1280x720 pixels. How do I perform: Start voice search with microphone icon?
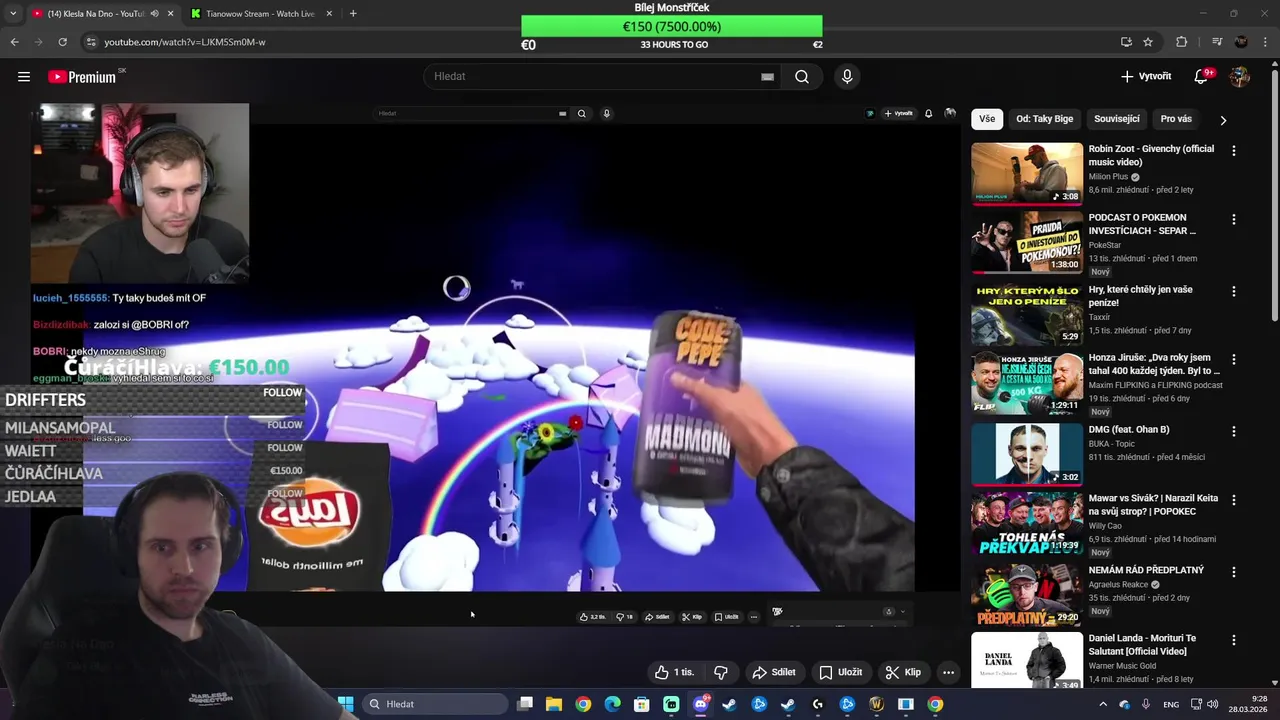(x=847, y=77)
